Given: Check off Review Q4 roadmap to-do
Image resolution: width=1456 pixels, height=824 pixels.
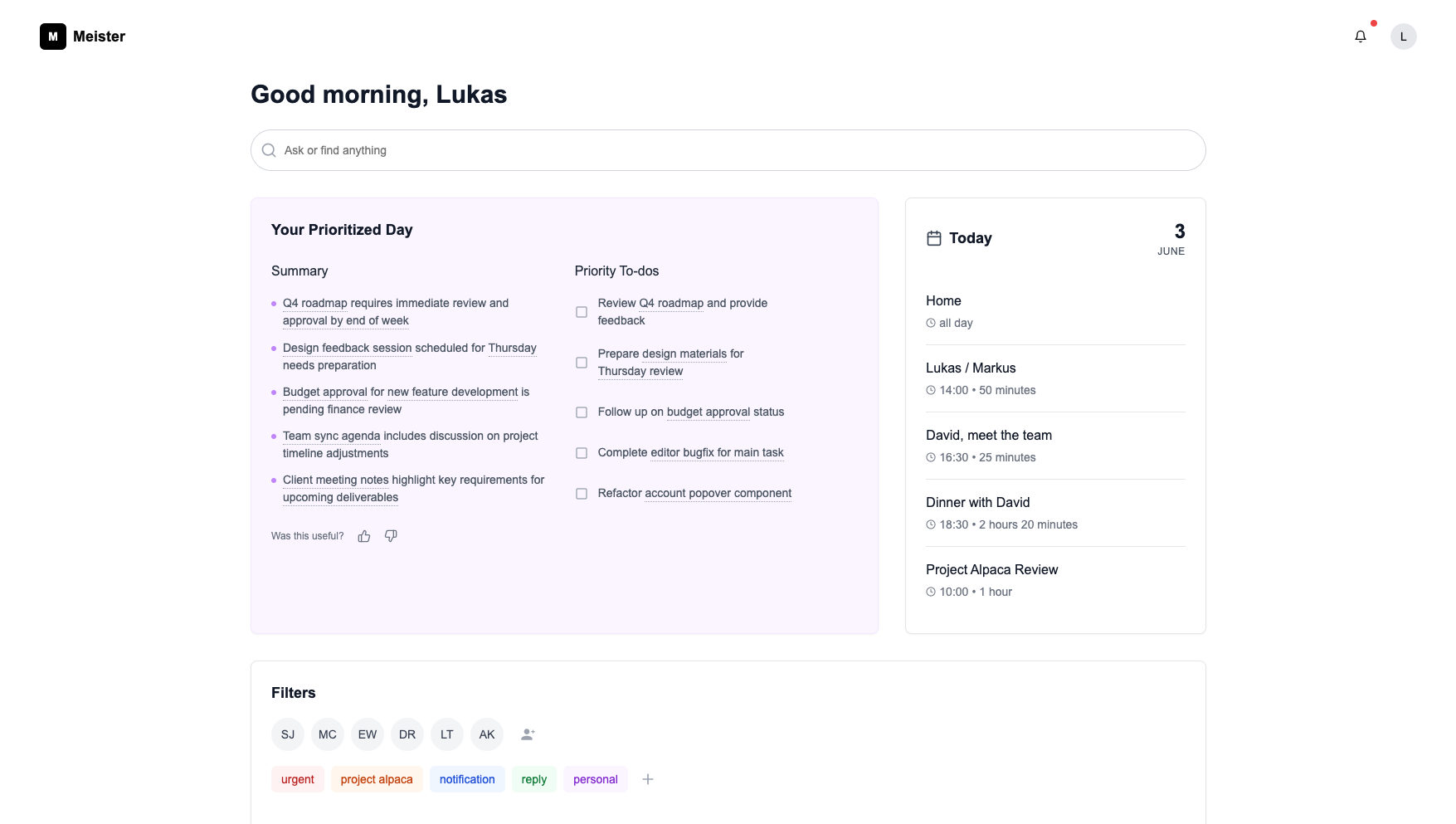Looking at the screenshot, I should coord(582,312).
